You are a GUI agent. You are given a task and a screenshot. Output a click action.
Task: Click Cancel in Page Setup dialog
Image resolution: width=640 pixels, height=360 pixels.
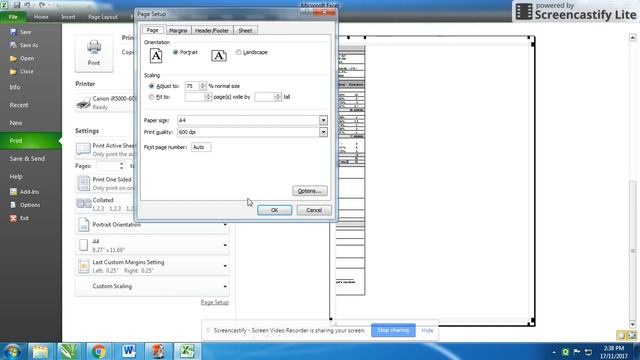point(314,210)
